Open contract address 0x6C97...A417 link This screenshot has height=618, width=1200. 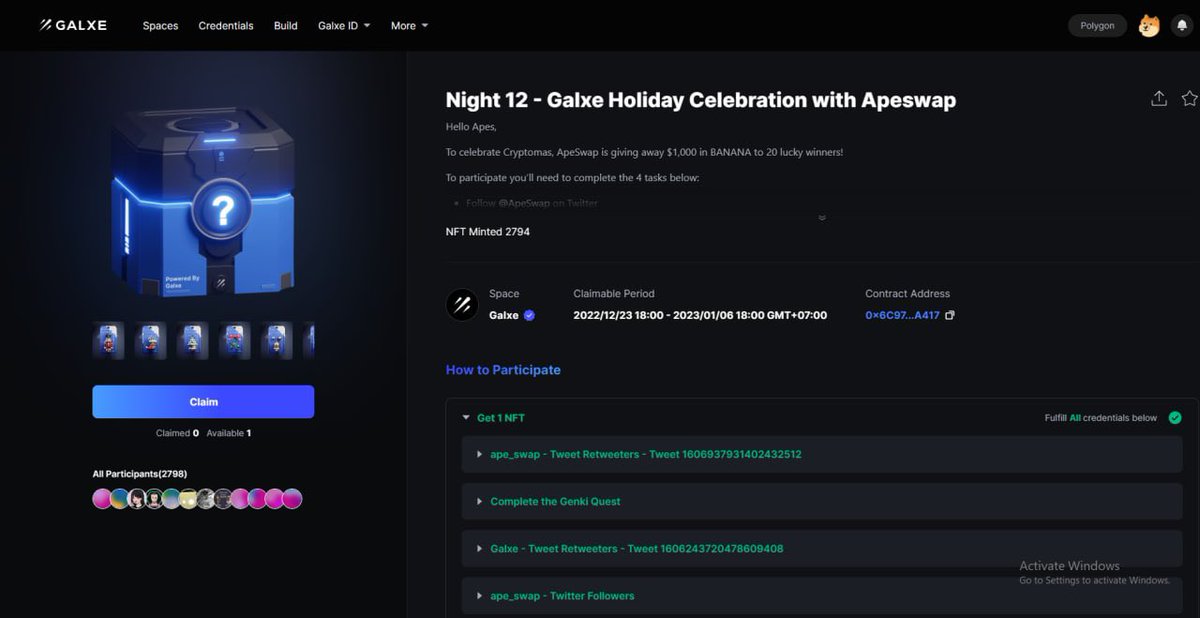point(902,315)
